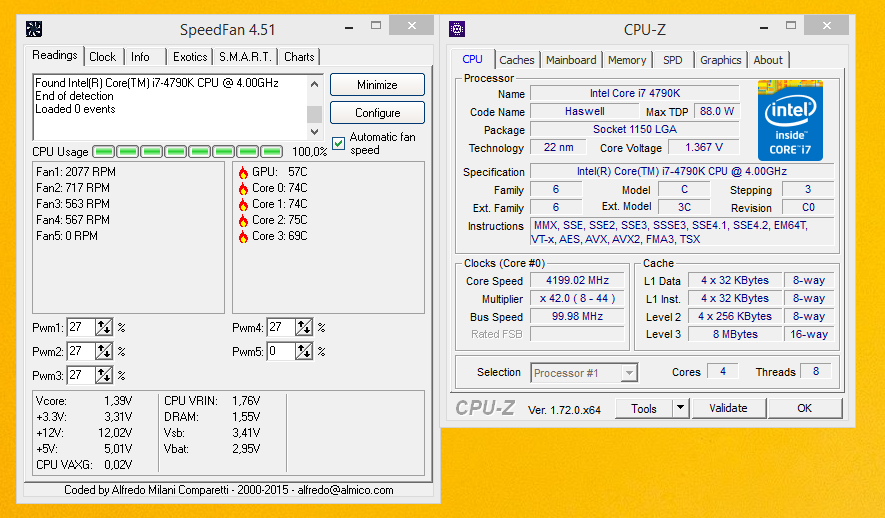Switch to the Caches tab
This screenshot has width=885, height=518.
(516, 60)
